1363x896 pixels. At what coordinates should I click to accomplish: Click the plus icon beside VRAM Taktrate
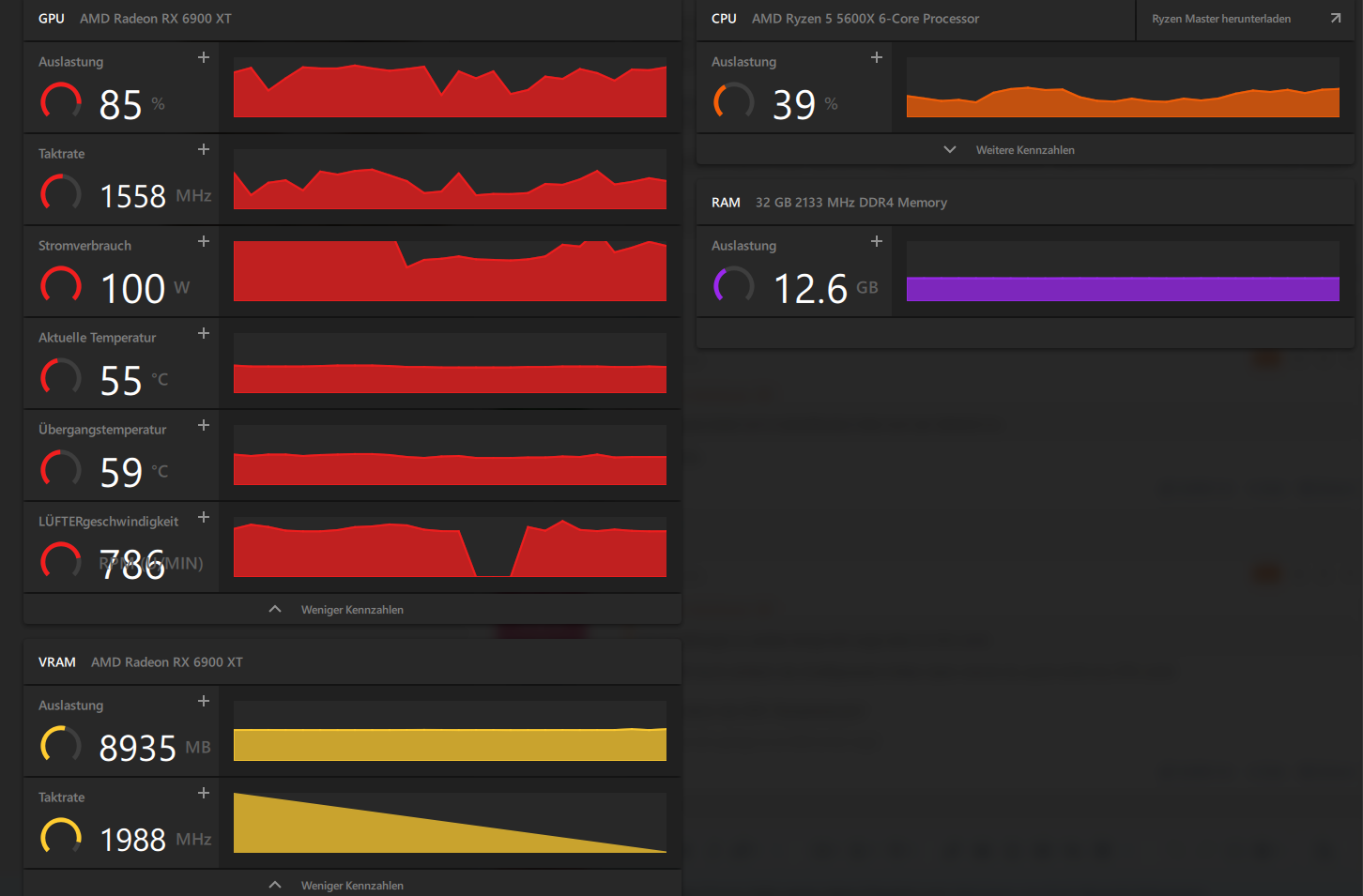204,794
